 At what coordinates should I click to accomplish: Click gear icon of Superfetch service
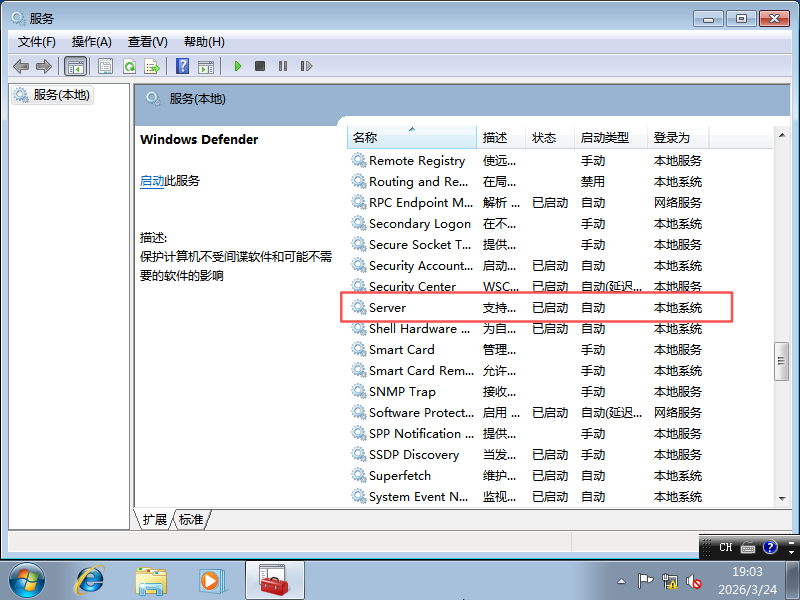pyautogui.click(x=359, y=475)
